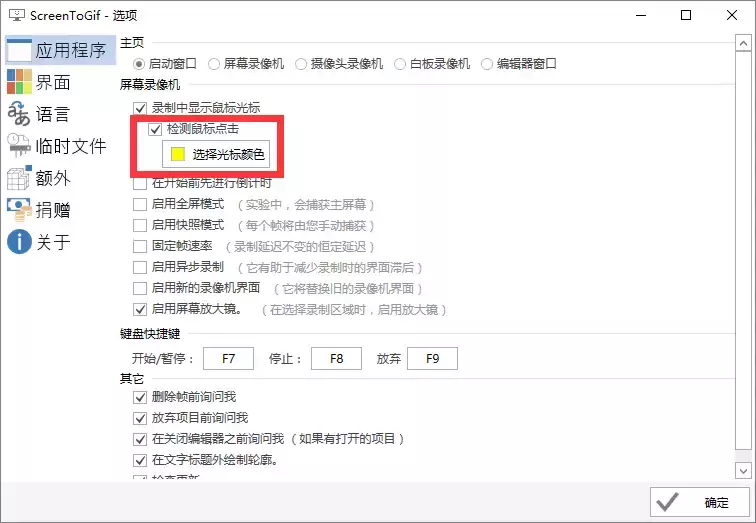The height and width of the screenshot is (523, 756).
Task: Click the scrollbar down arrow
Action: point(743,470)
